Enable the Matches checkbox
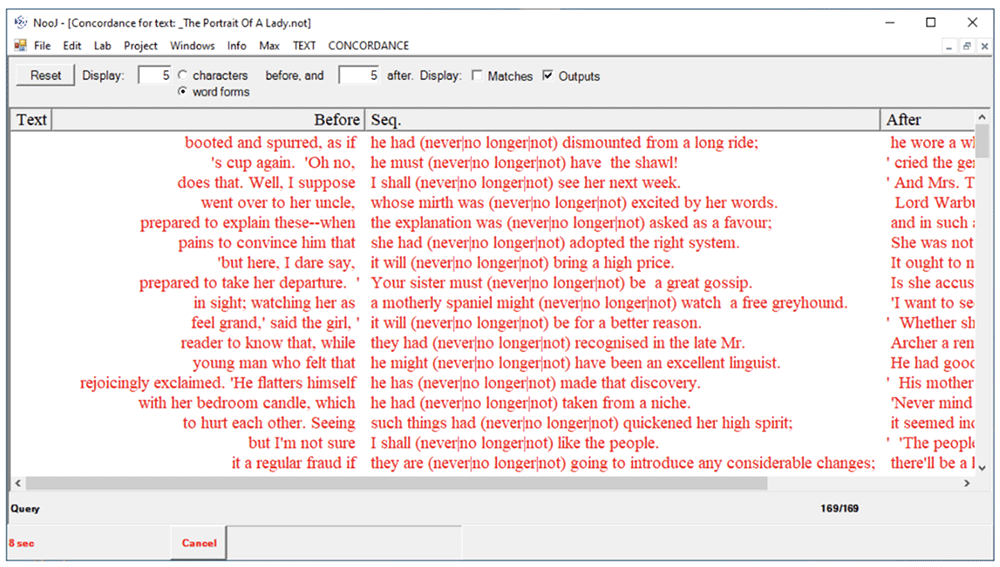1000x567 pixels. pos(476,75)
